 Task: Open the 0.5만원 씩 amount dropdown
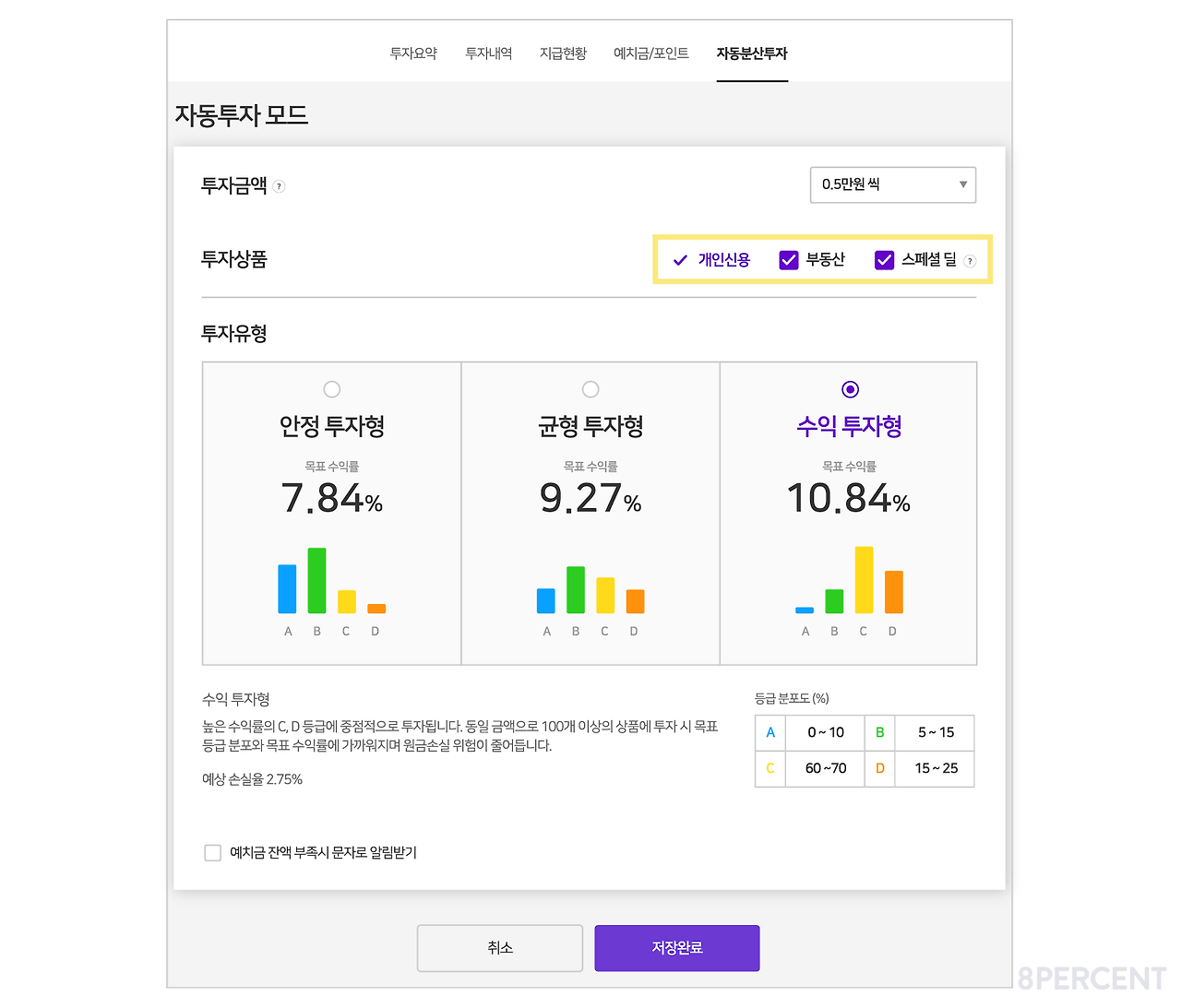coord(893,184)
